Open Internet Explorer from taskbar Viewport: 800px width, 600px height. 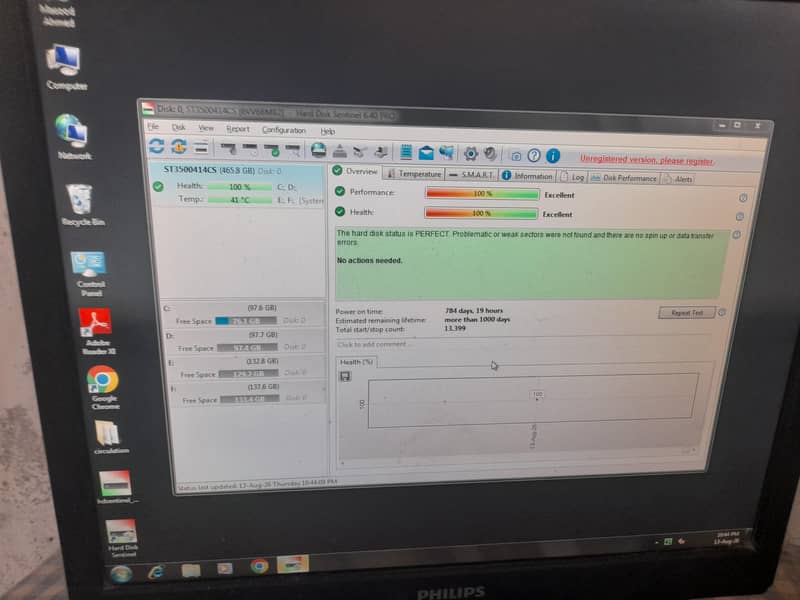[156, 572]
